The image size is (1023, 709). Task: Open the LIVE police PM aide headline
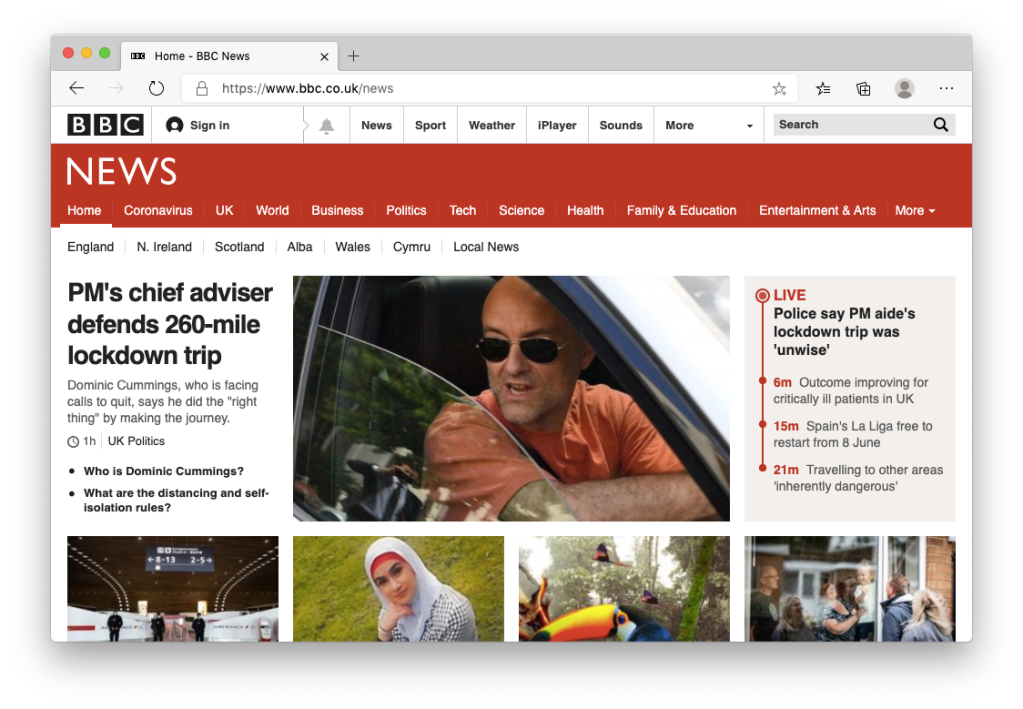[844, 331]
